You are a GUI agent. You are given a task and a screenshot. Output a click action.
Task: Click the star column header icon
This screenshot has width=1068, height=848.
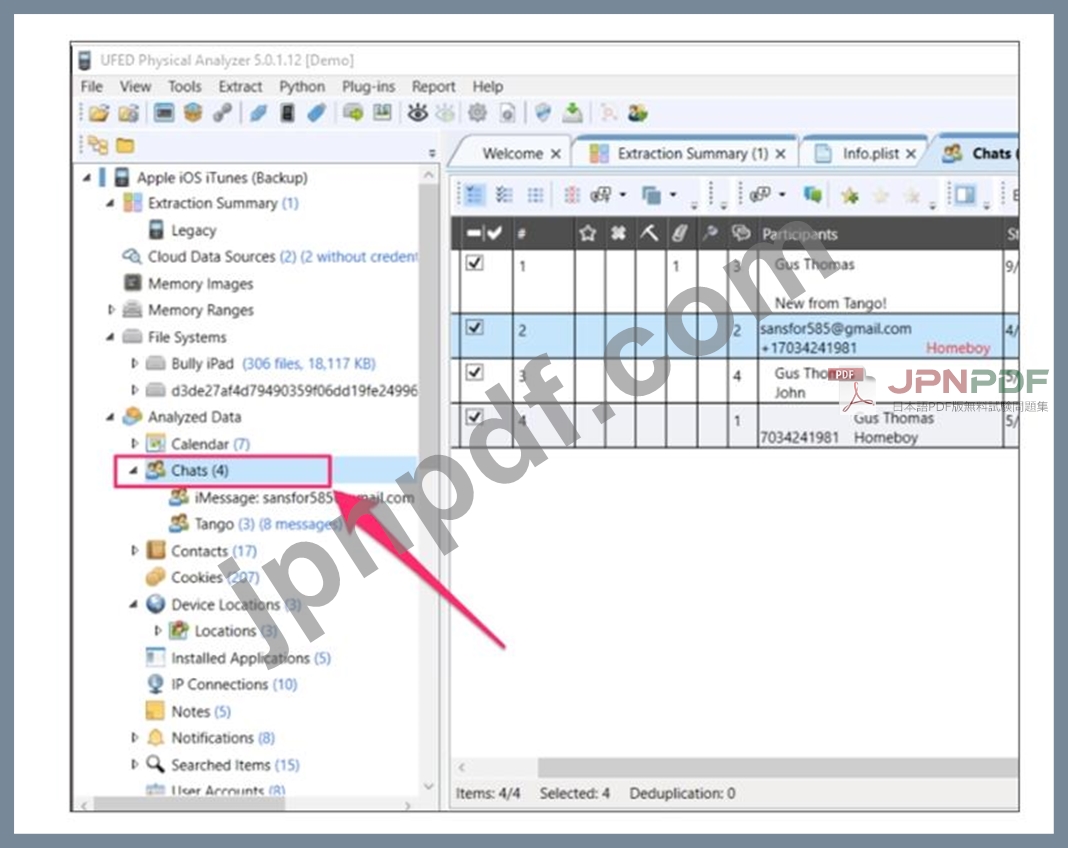coord(587,234)
